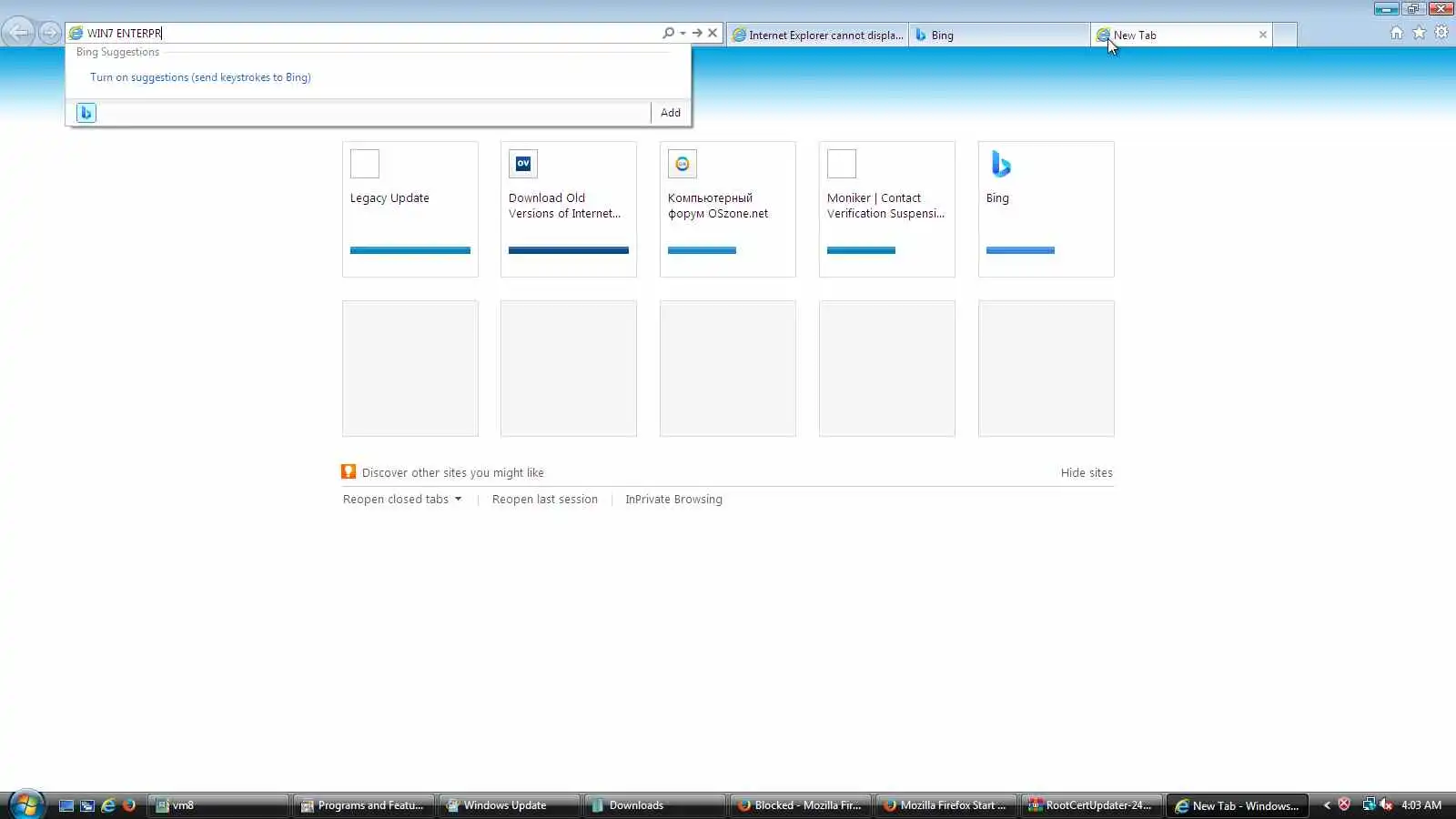Viewport: 1456px width, 819px height.
Task: Click the OV icon on Download tile
Action: click(523, 164)
